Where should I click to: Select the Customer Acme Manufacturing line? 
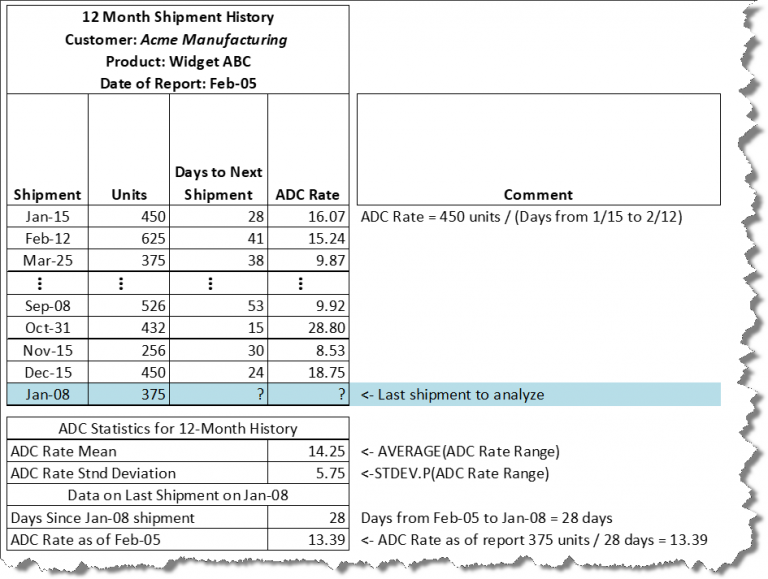(177, 39)
